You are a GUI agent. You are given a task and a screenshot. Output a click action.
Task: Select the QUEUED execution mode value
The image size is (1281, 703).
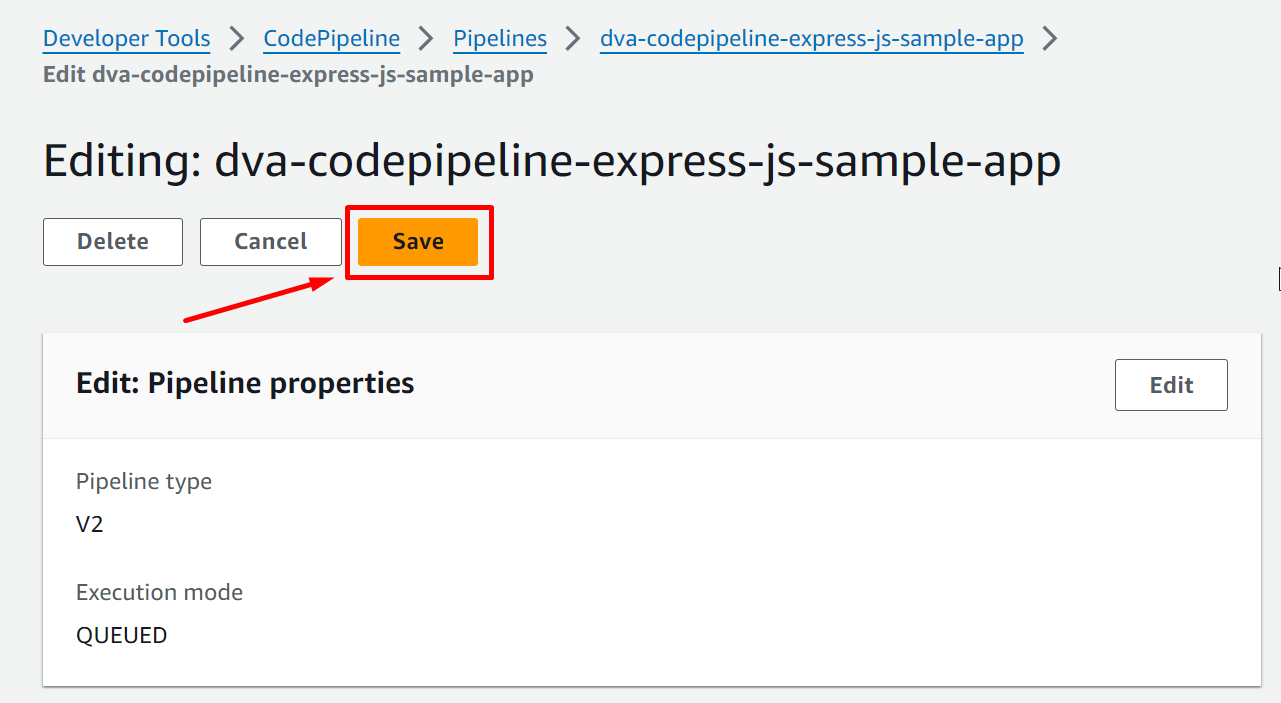tap(121, 635)
